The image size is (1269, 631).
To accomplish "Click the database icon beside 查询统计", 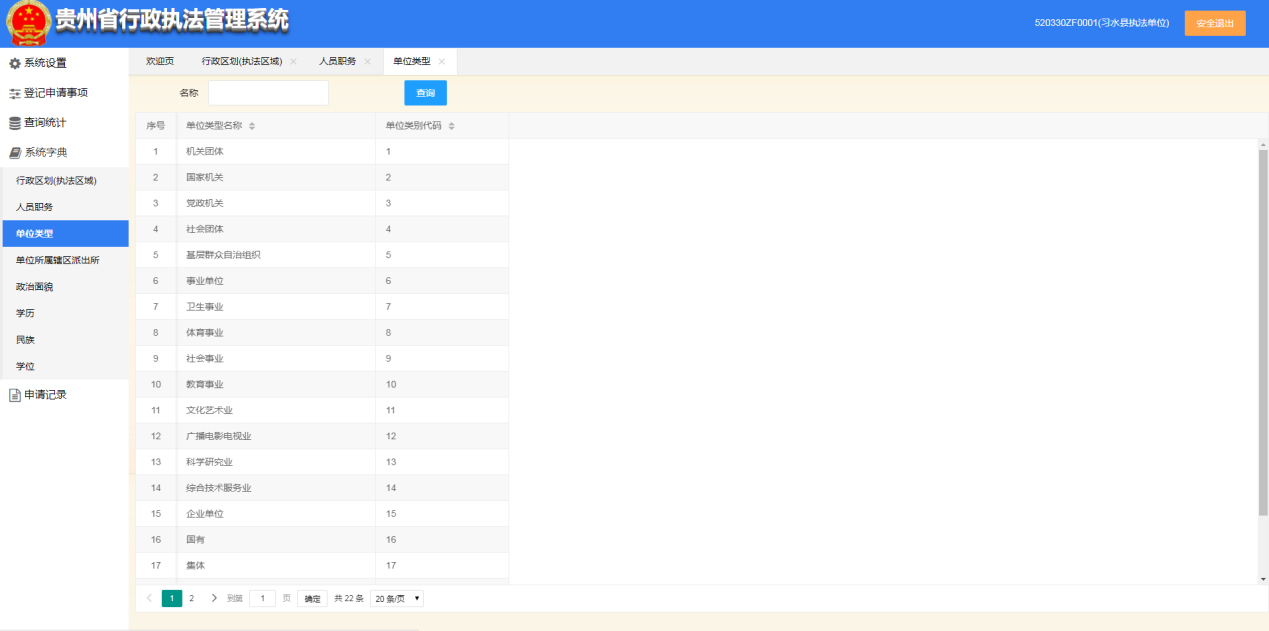I will 15,123.
